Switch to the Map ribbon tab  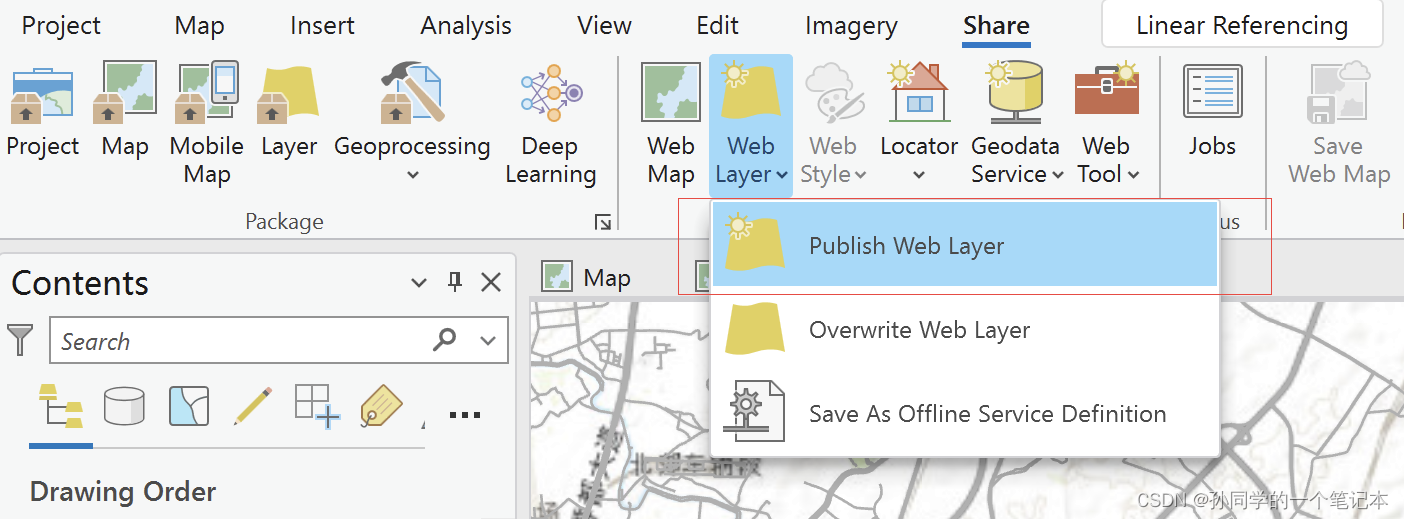tap(199, 26)
